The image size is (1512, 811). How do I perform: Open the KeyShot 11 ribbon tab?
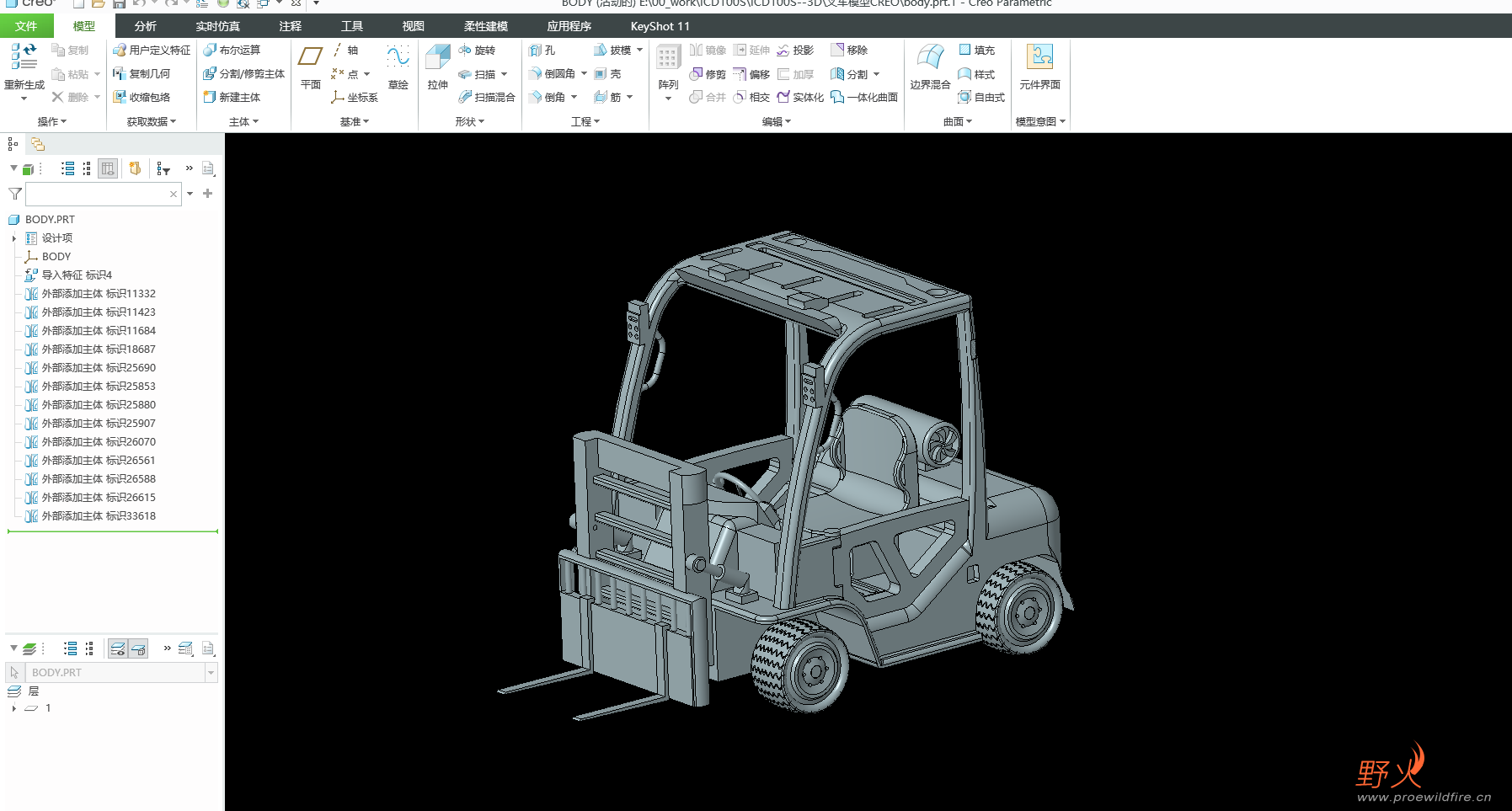[x=660, y=26]
